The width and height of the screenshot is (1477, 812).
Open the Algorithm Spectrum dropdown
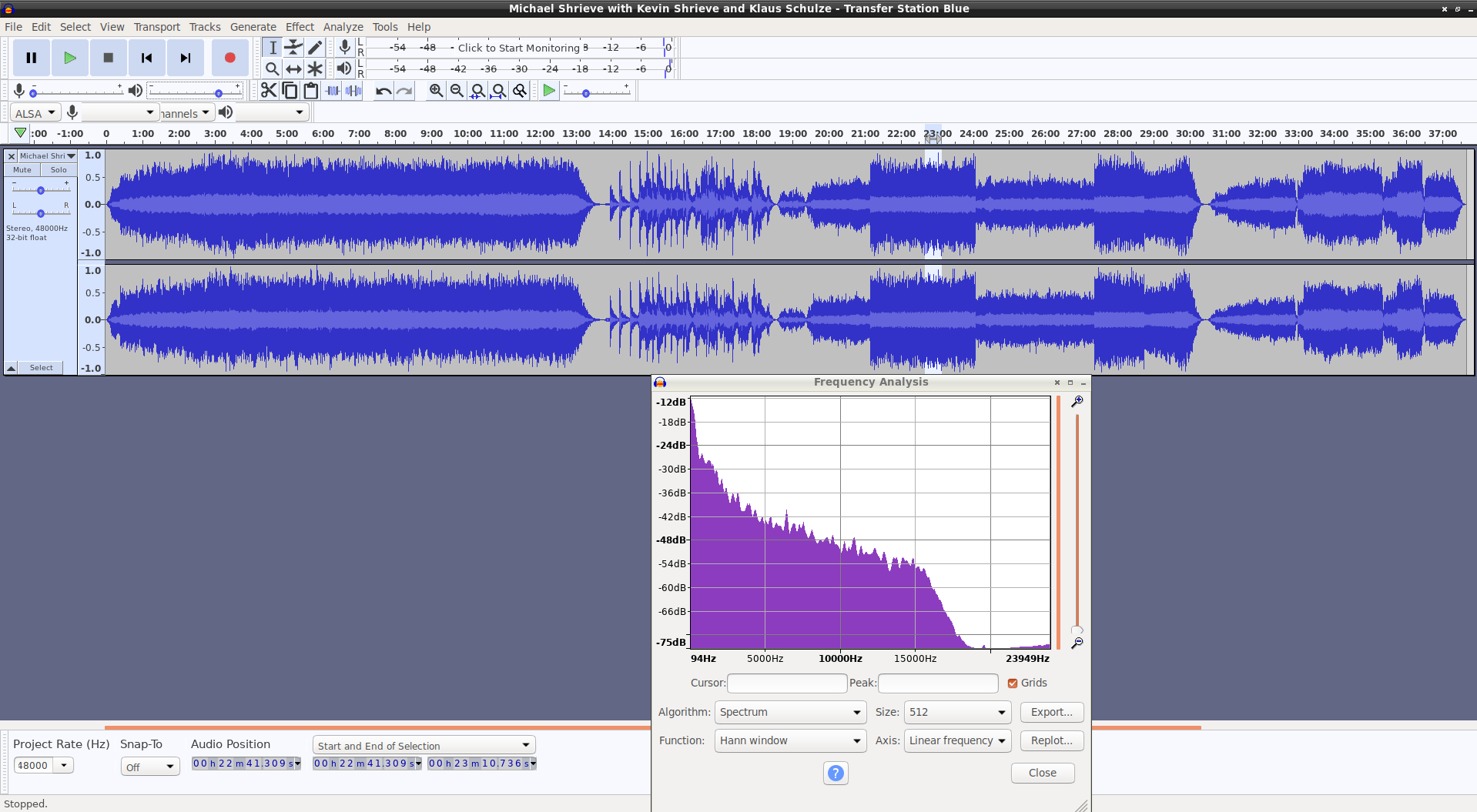(790, 713)
